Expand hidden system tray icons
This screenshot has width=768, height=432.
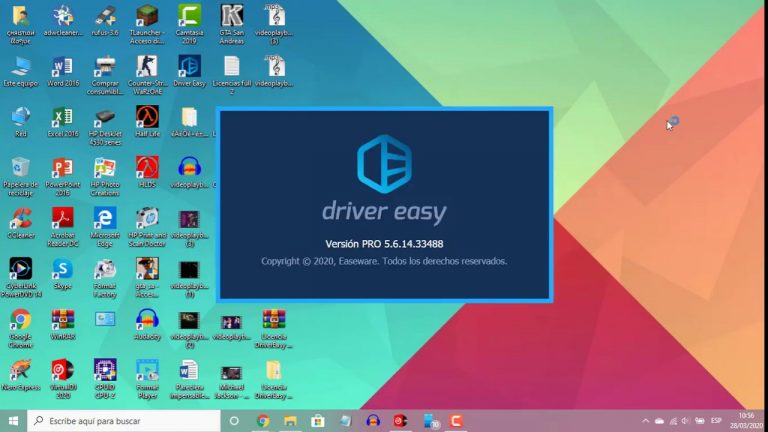coord(646,421)
